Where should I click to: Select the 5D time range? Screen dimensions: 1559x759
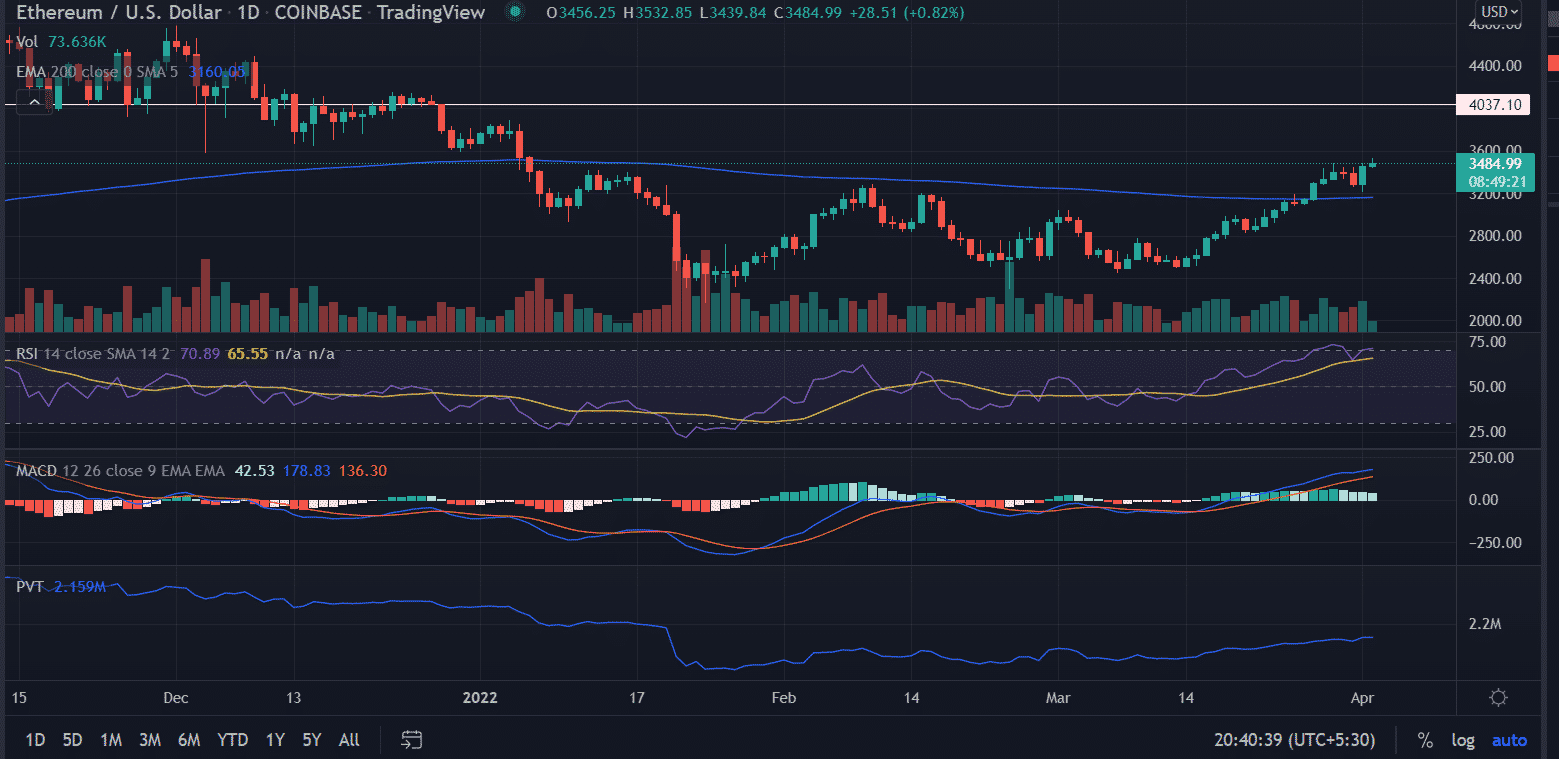pyautogui.click(x=72, y=740)
